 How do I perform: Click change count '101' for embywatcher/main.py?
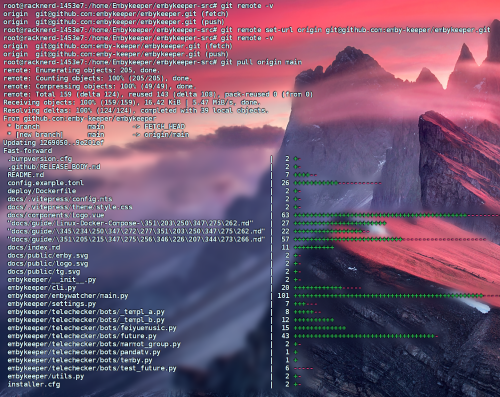(283, 295)
